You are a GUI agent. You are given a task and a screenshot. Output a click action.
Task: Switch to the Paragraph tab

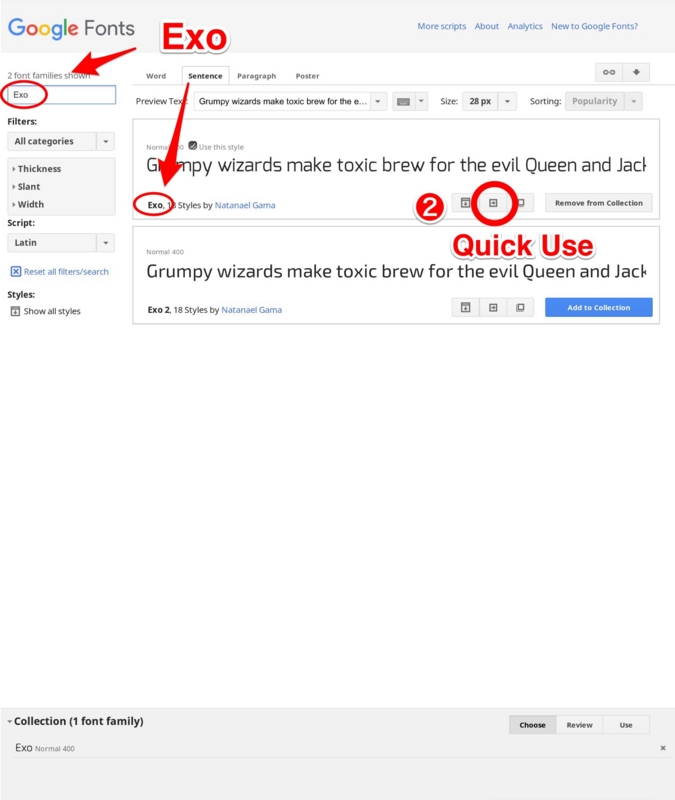click(x=257, y=76)
